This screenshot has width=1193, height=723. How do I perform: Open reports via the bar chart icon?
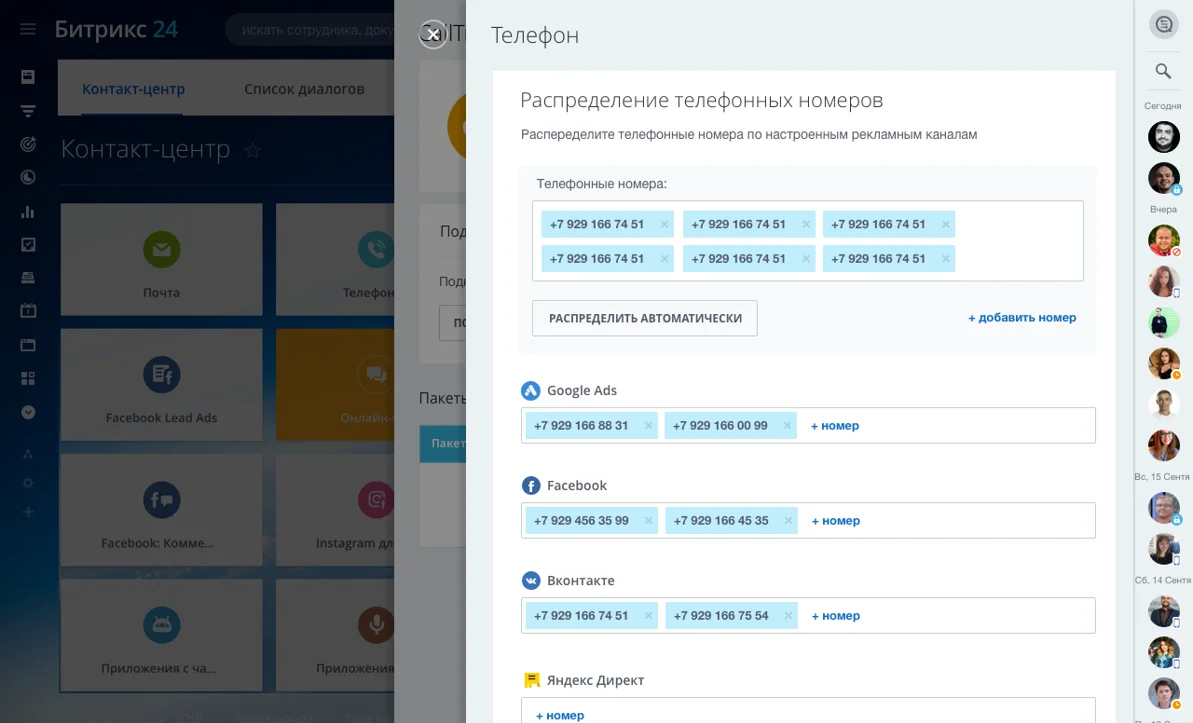coord(27,212)
